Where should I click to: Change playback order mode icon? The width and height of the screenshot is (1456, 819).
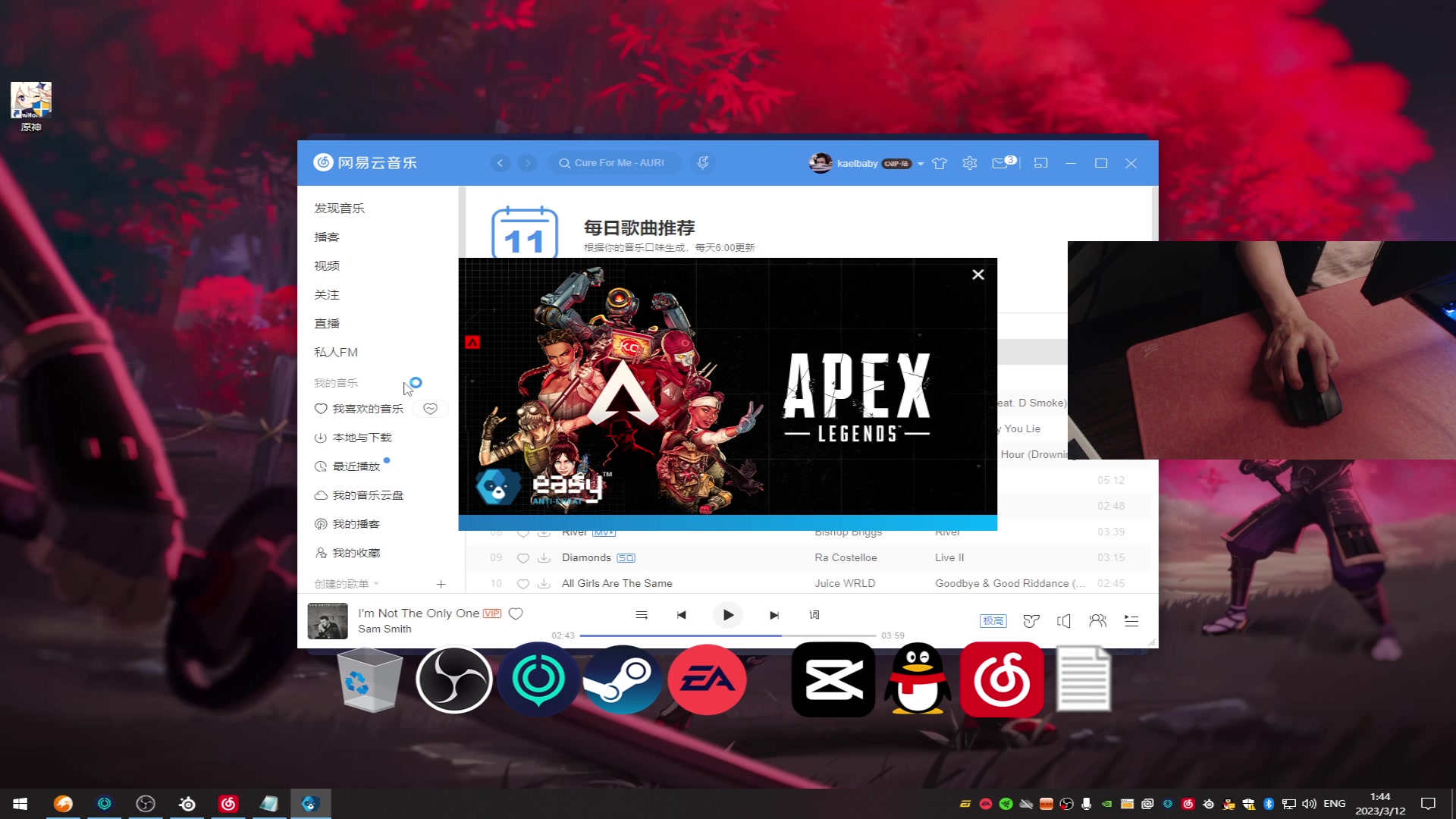click(642, 615)
